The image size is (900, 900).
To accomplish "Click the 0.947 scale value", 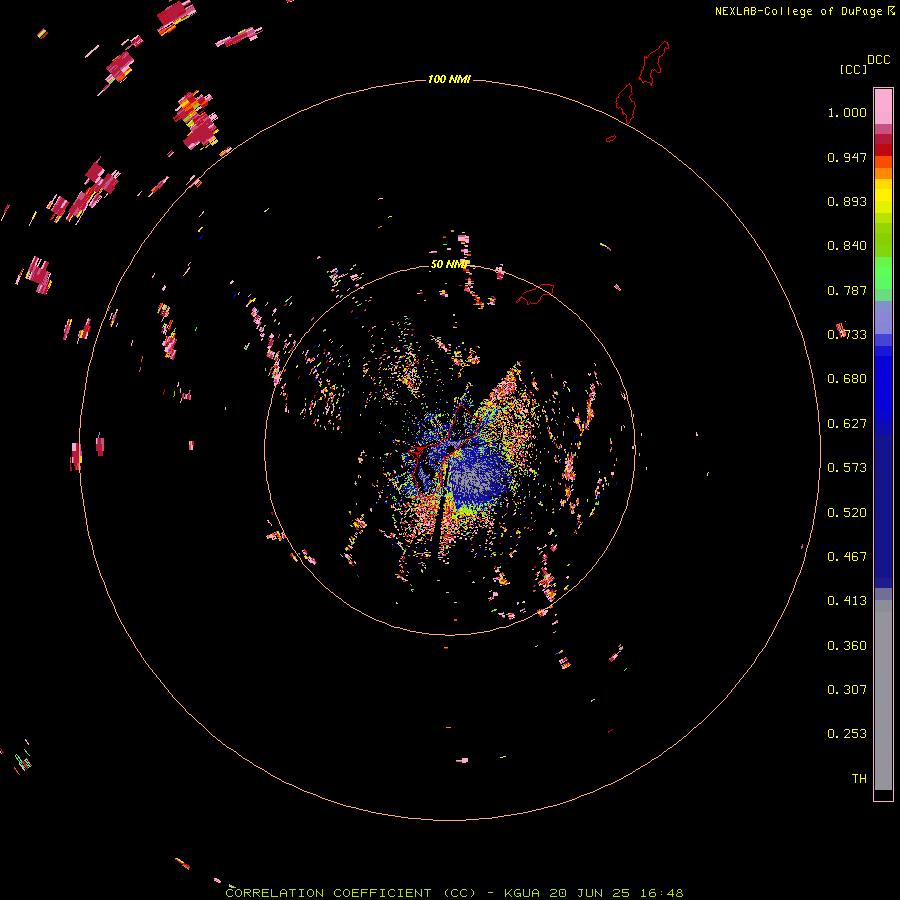I will (x=847, y=157).
